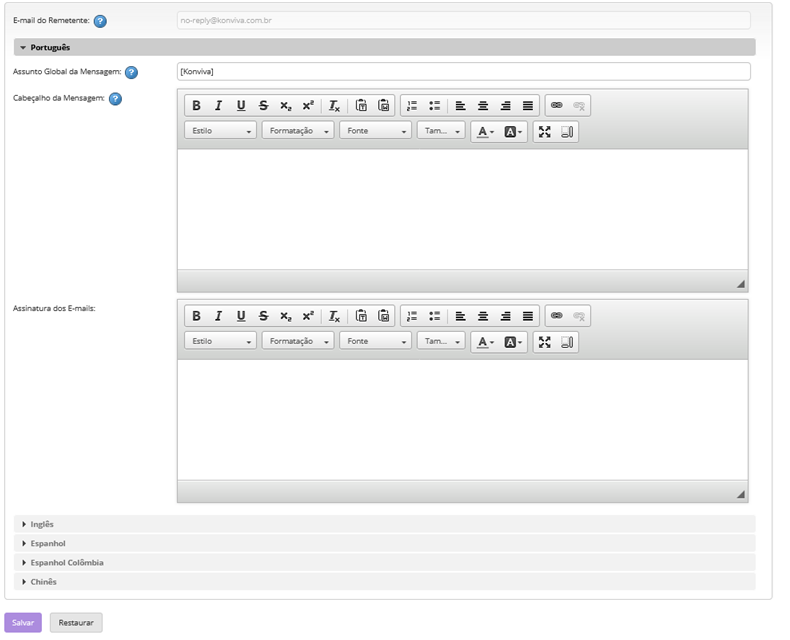Open the Fonte dropdown in the Assinatura editor

click(x=376, y=342)
